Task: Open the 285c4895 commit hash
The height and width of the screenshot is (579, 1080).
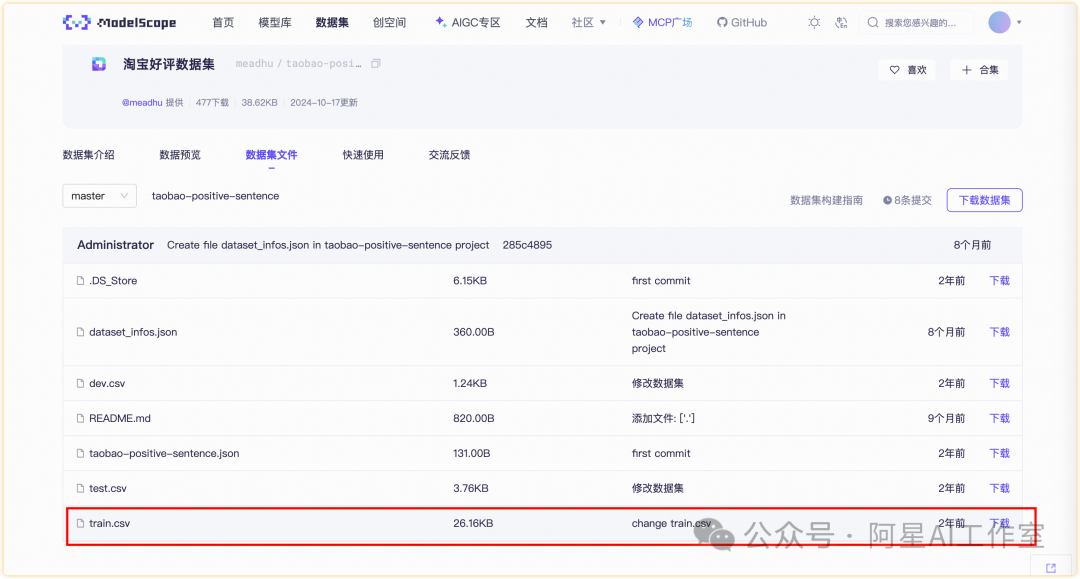Action: (527, 245)
